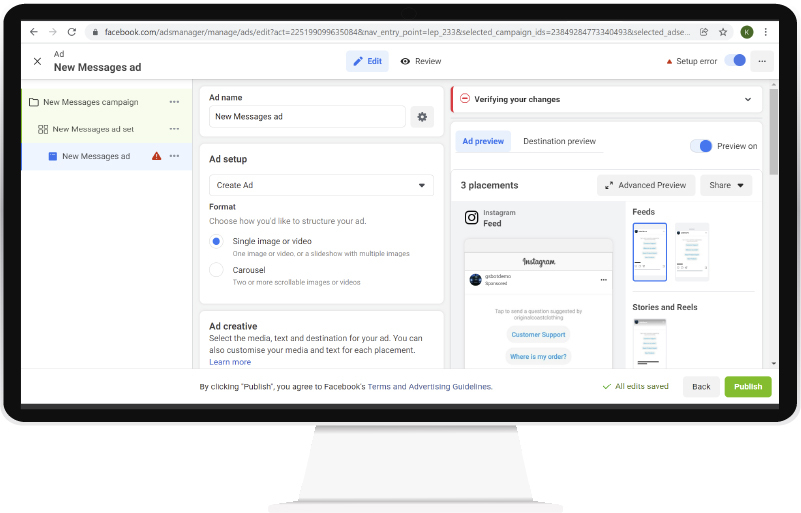Select the Stories and Reels placement thumbnail
Image resolution: width=801 pixels, height=513 pixels.
[650, 342]
